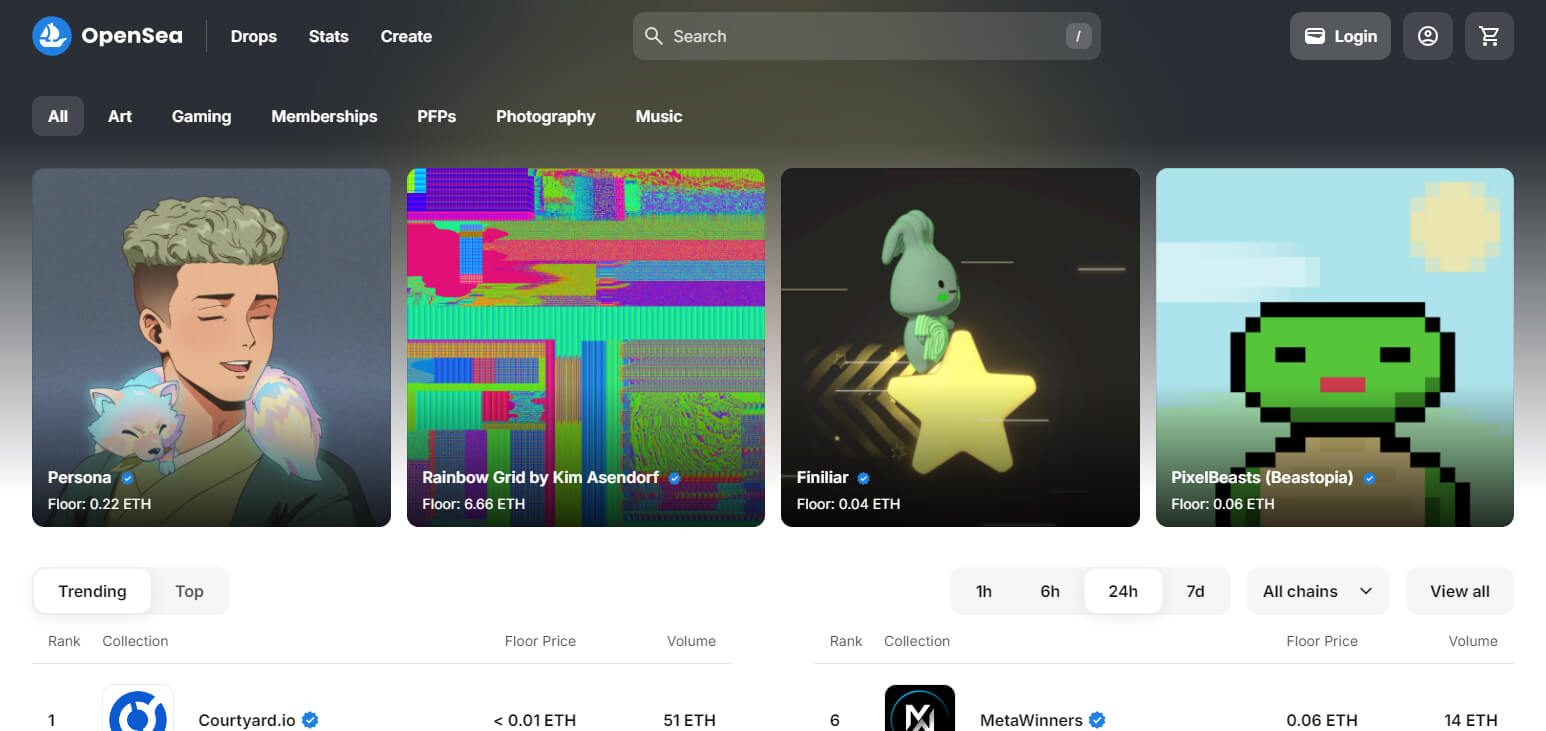Select the 6h time range
The height and width of the screenshot is (731, 1546).
[1050, 591]
